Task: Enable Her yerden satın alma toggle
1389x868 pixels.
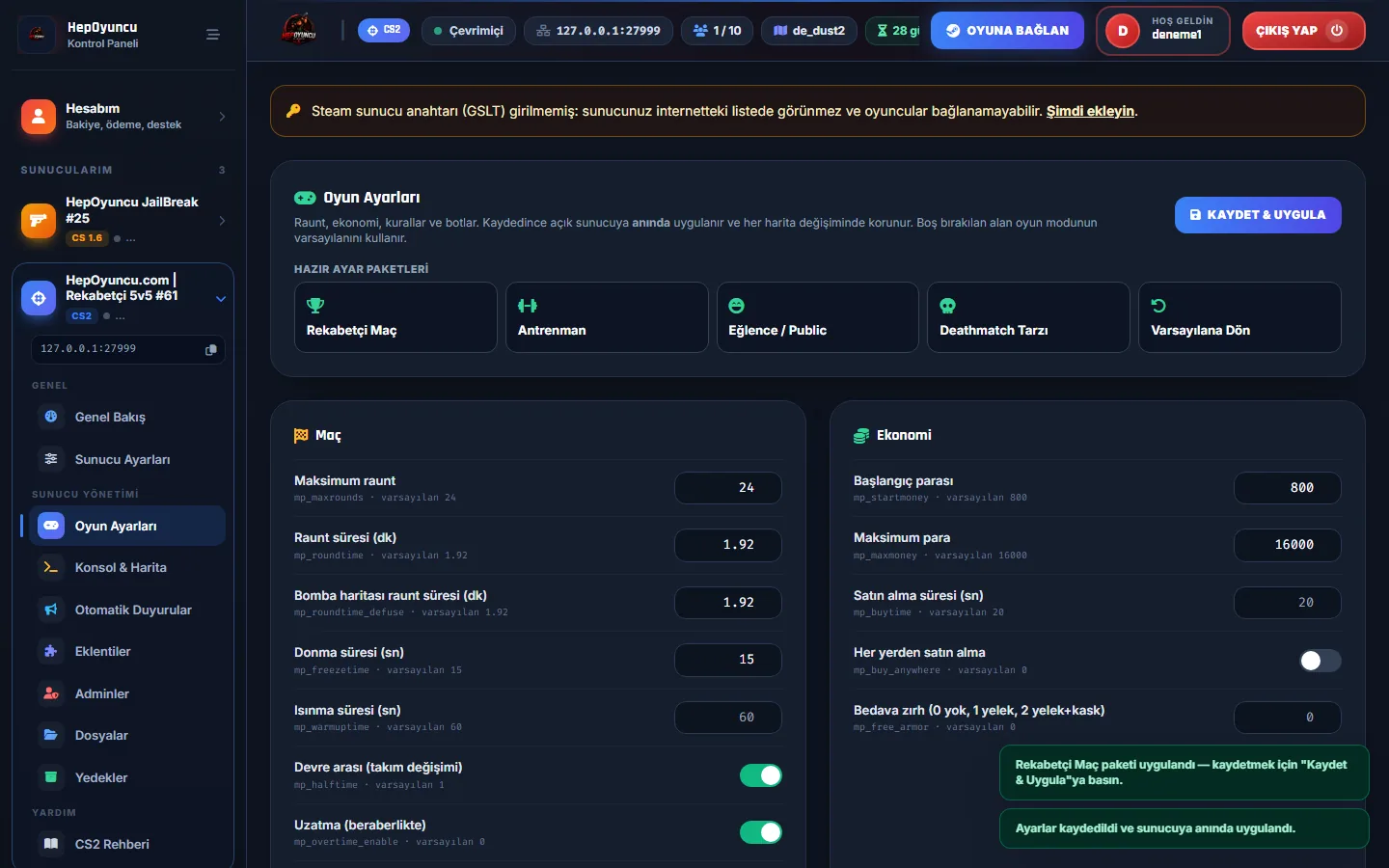Action: (x=1320, y=661)
